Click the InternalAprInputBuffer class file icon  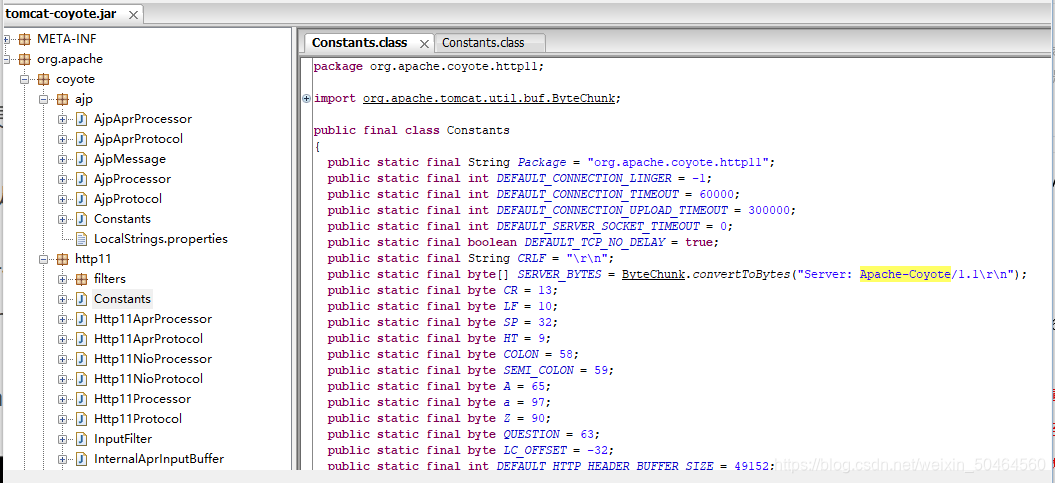click(81, 459)
